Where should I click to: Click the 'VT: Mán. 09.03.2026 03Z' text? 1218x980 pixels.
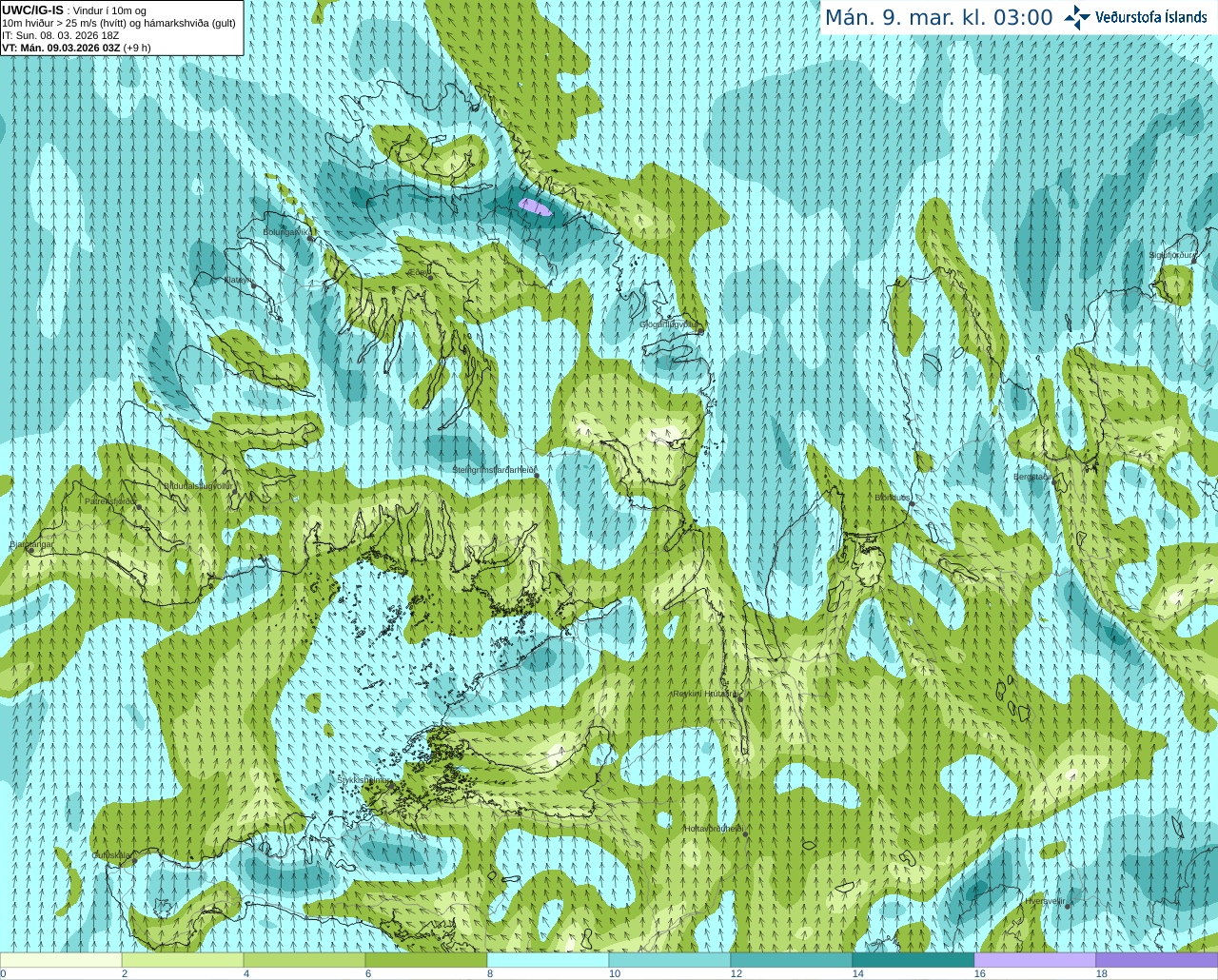point(62,47)
